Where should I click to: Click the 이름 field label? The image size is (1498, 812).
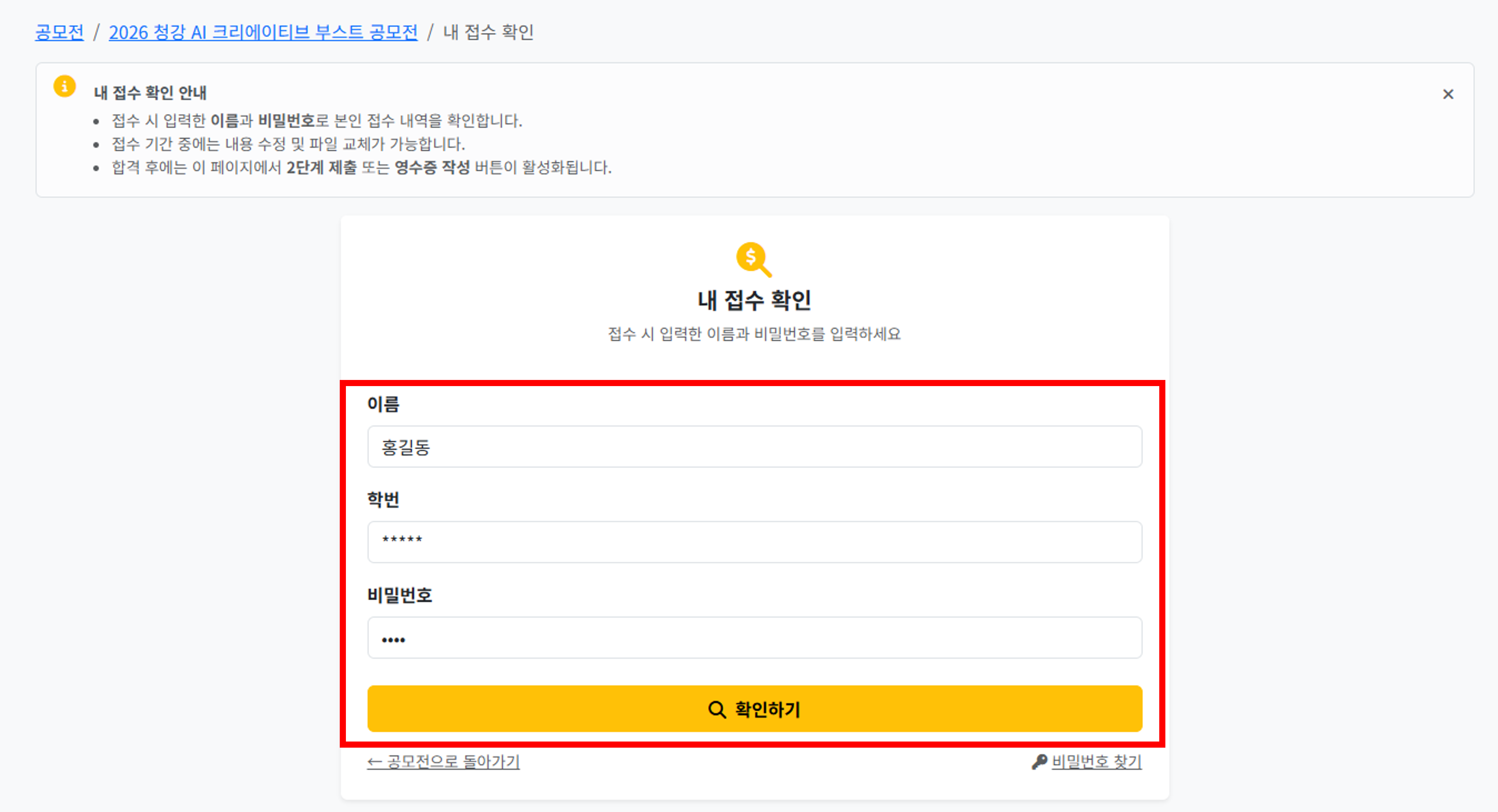pos(383,404)
